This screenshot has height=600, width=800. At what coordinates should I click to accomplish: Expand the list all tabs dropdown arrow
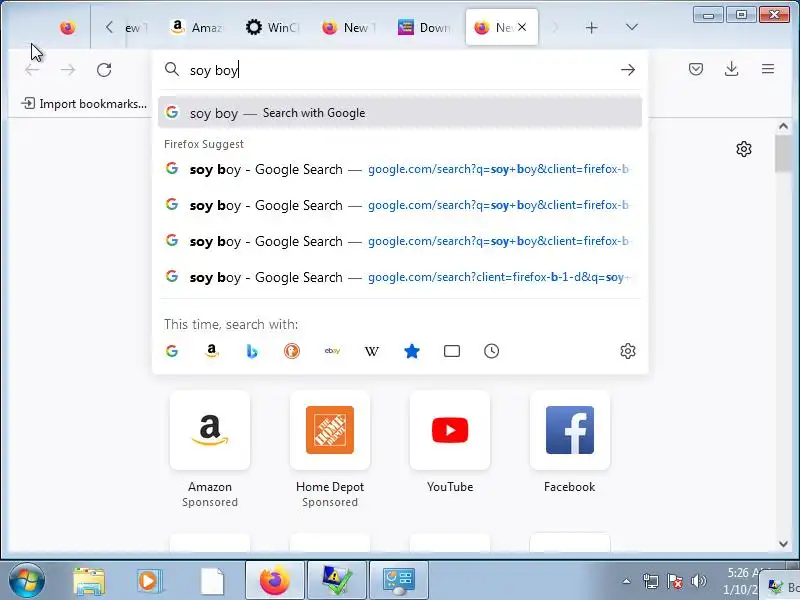[632, 27]
